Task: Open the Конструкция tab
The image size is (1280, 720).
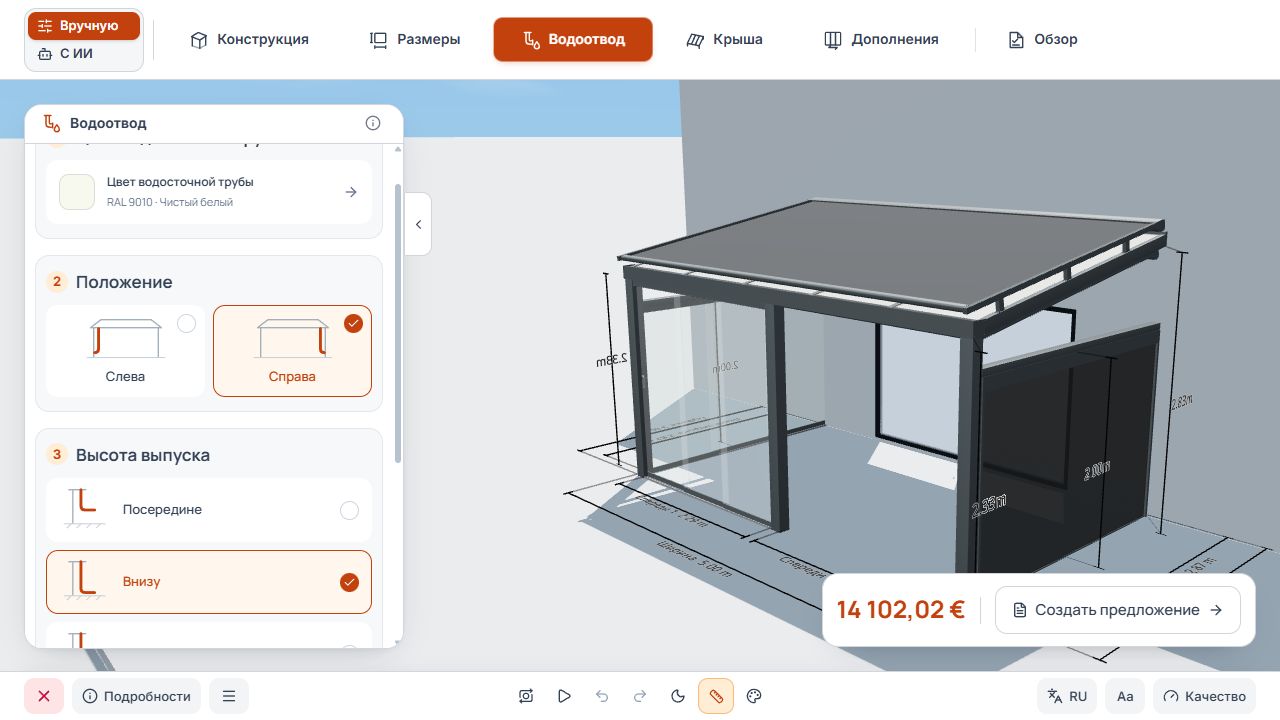Action: click(250, 40)
